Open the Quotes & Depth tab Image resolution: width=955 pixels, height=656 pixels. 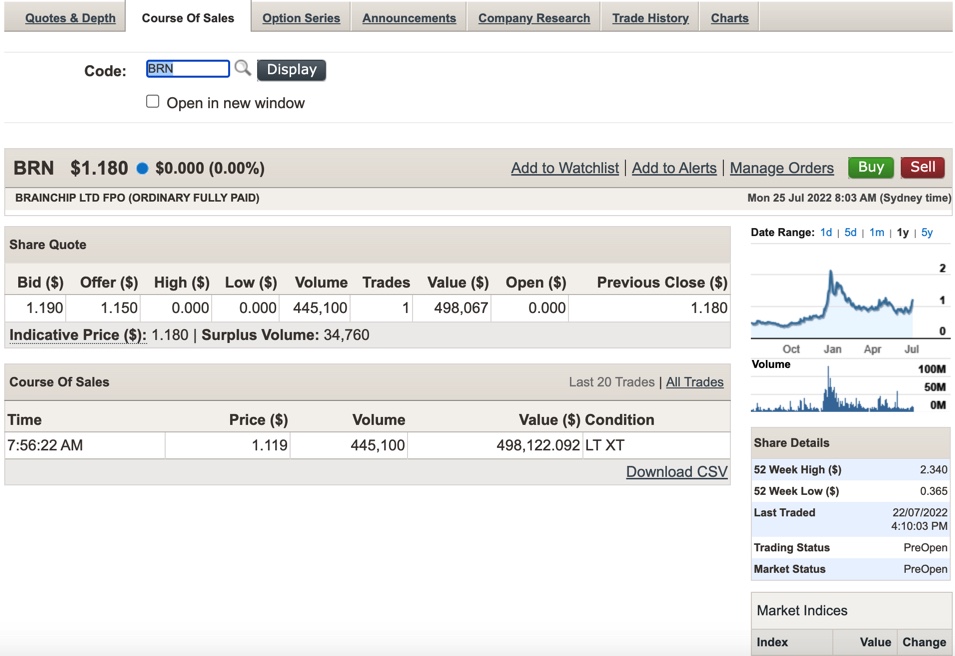(x=70, y=18)
